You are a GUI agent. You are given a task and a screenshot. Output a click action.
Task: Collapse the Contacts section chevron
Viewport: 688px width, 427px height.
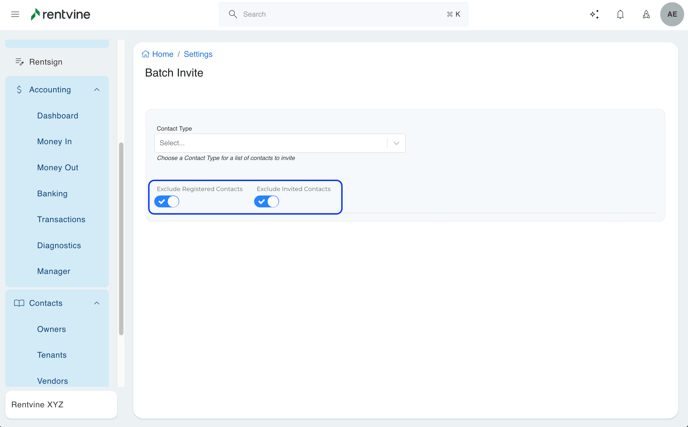97,303
